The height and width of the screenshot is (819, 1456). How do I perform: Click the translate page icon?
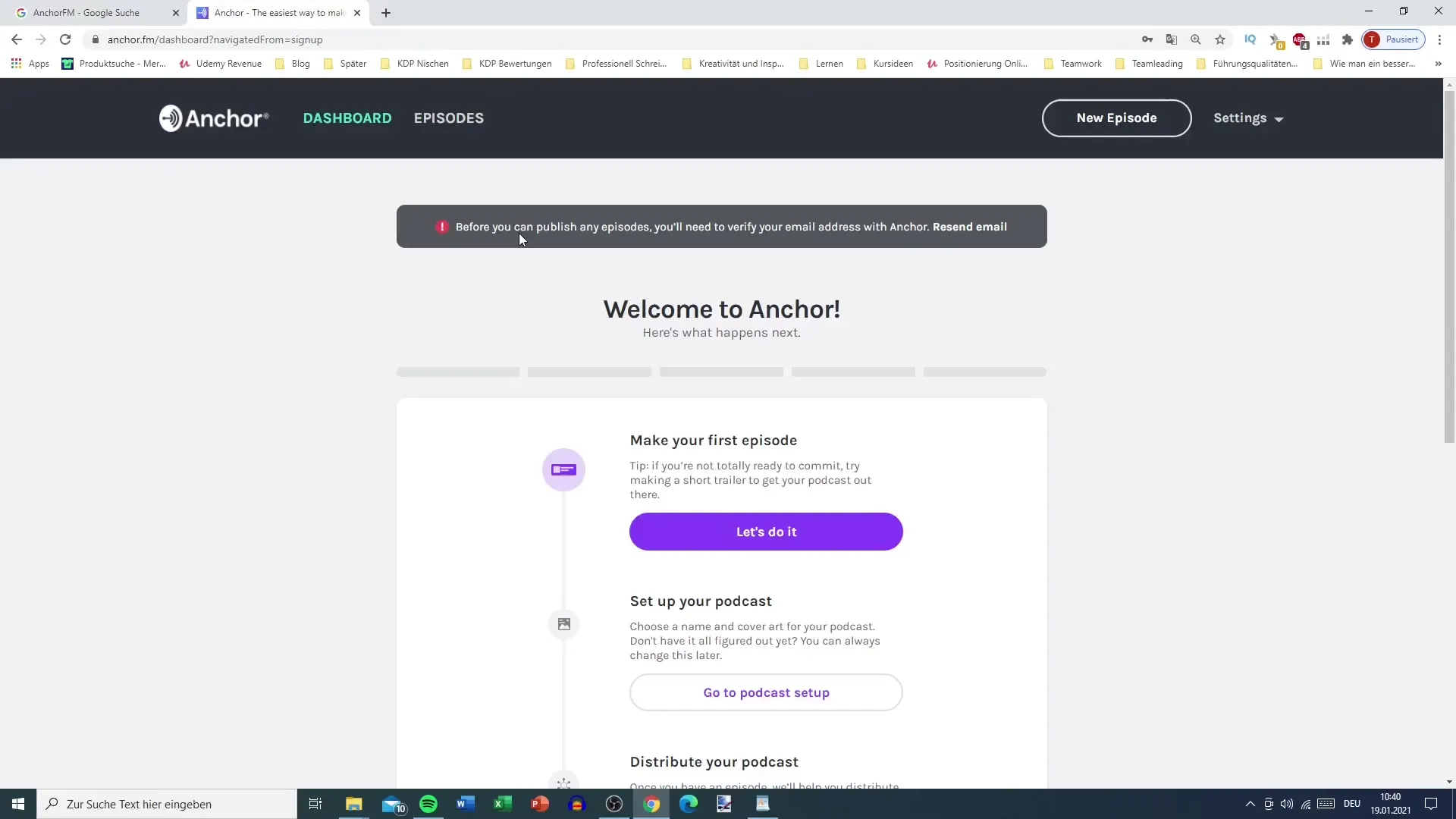click(x=1171, y=39)
